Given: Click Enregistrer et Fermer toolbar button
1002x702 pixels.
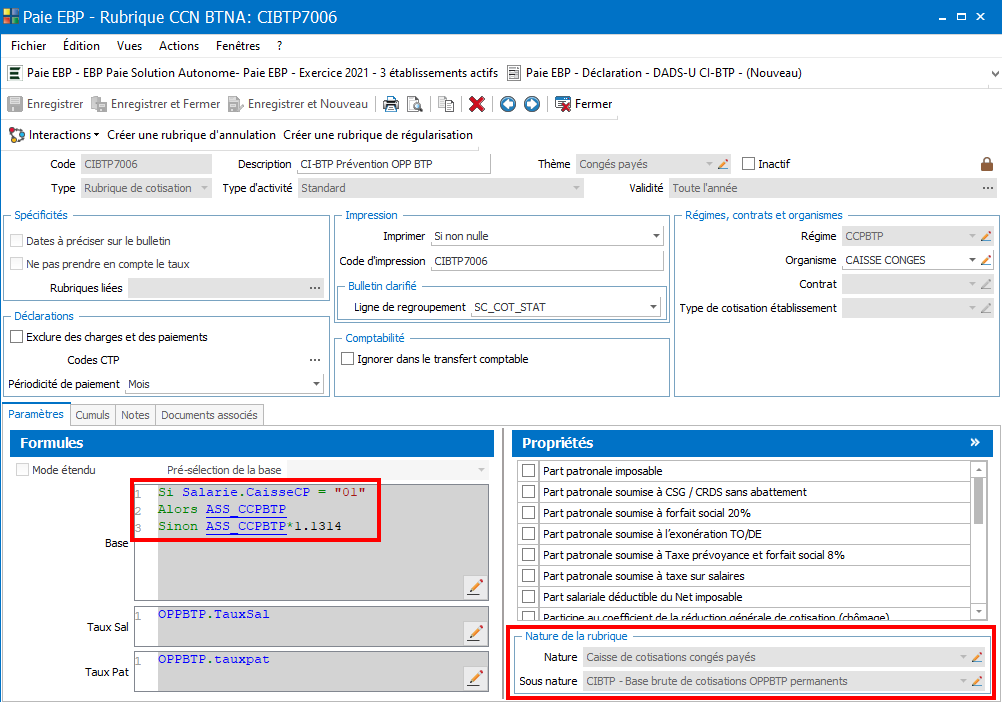Looking at the screenshot, I should coord(156,104).
